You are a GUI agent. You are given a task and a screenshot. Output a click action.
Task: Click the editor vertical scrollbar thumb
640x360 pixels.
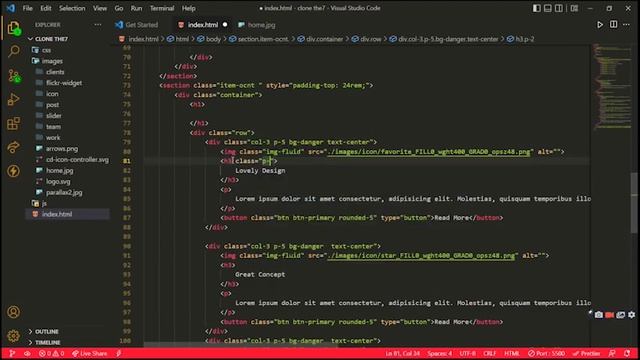[x=634, y=202]
